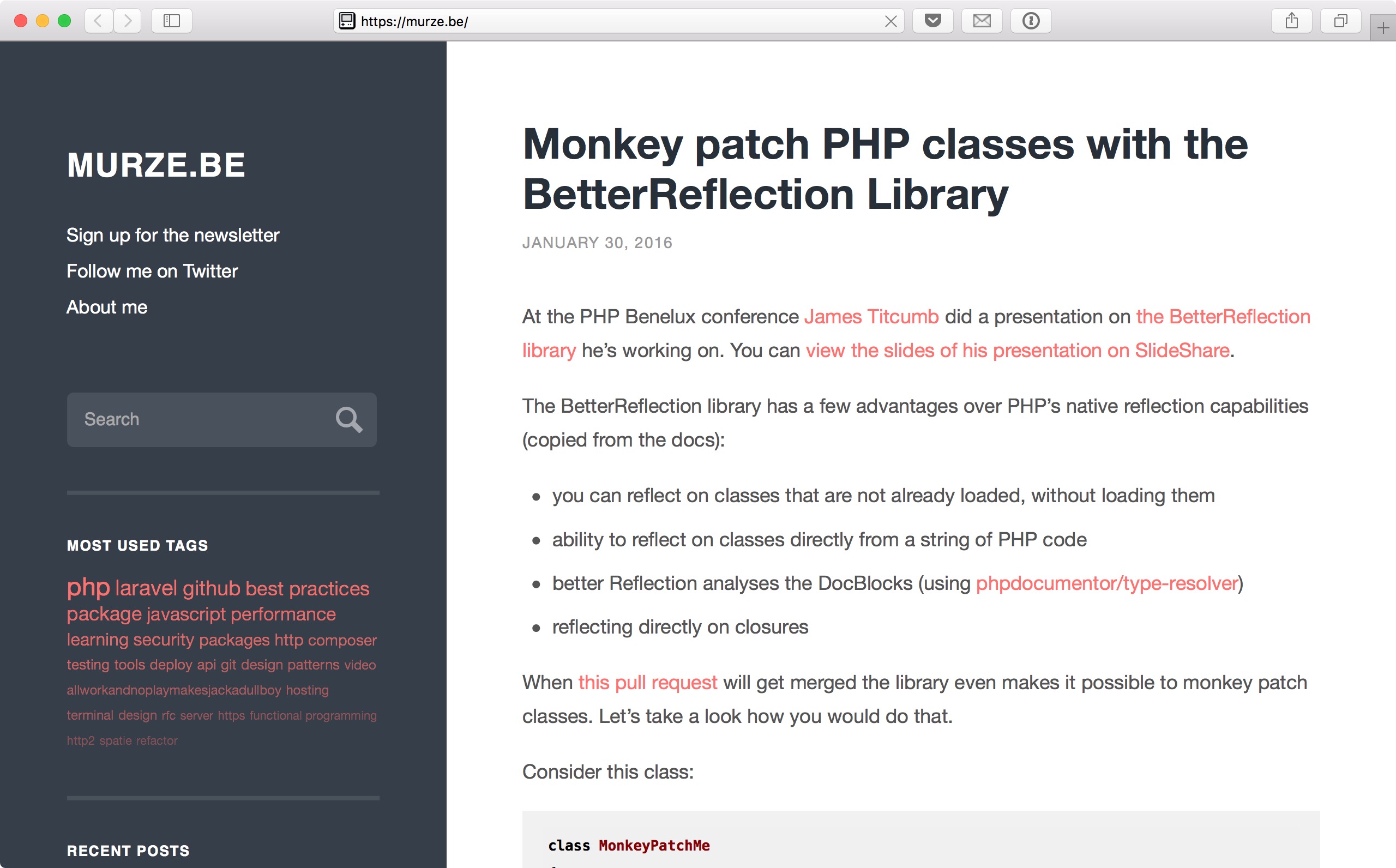
Task: Open view the slides on SlideShare link
Action: tap(1017, 350)
